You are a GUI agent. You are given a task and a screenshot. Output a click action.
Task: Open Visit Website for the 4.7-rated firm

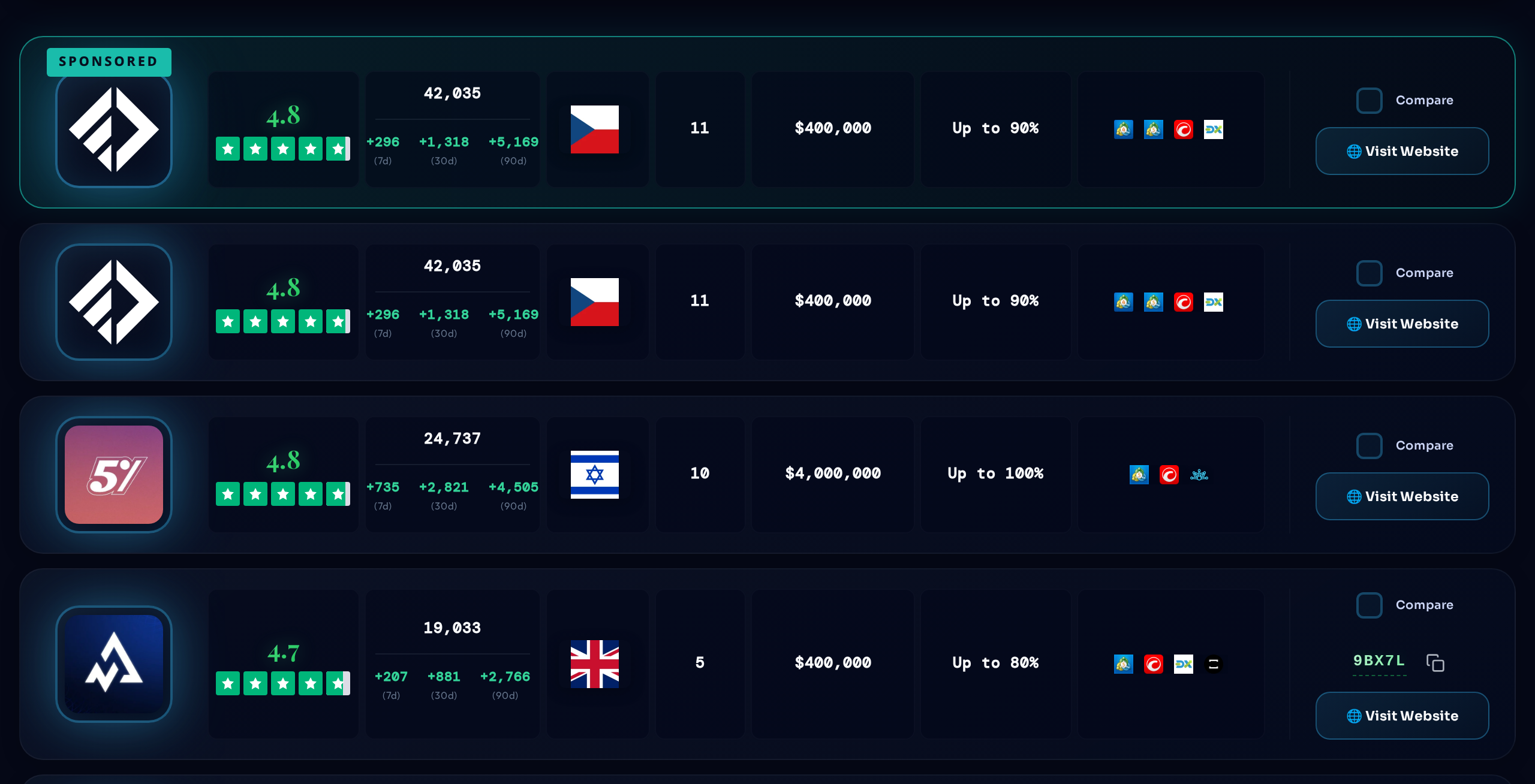coord(1402,716)
